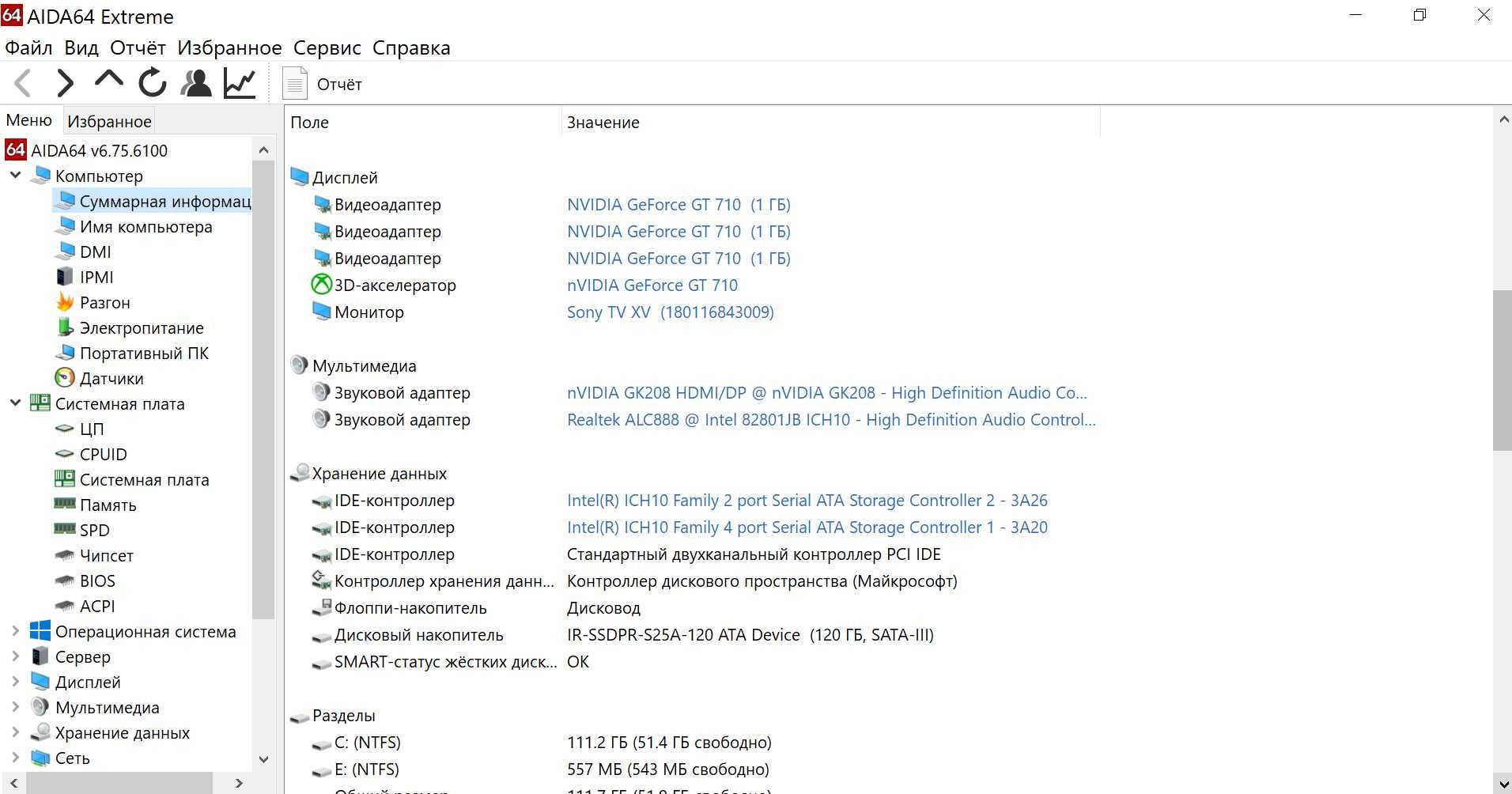Open Чипсет icon item

[65, 555]
